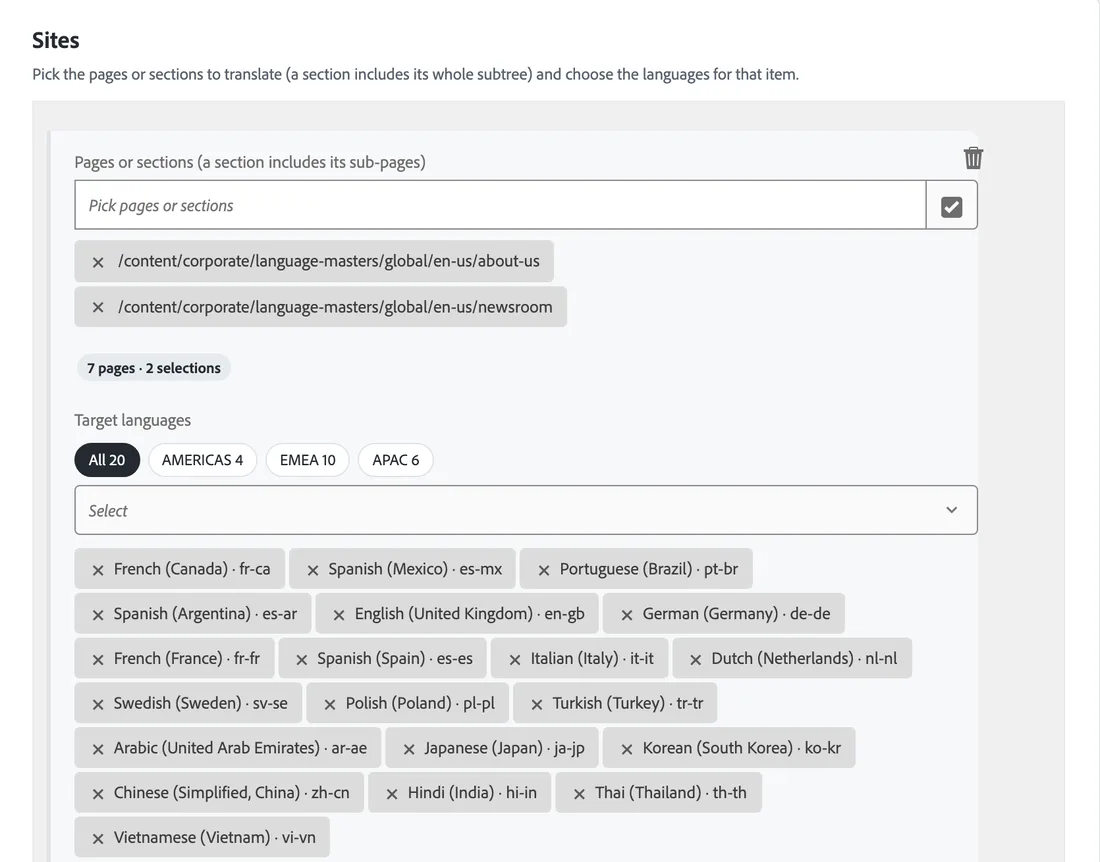Click the Japanese (Japan) · ja-jp label
This screenshot has width=1100, height=862.
pyautogui.click(x=504, y=748)
